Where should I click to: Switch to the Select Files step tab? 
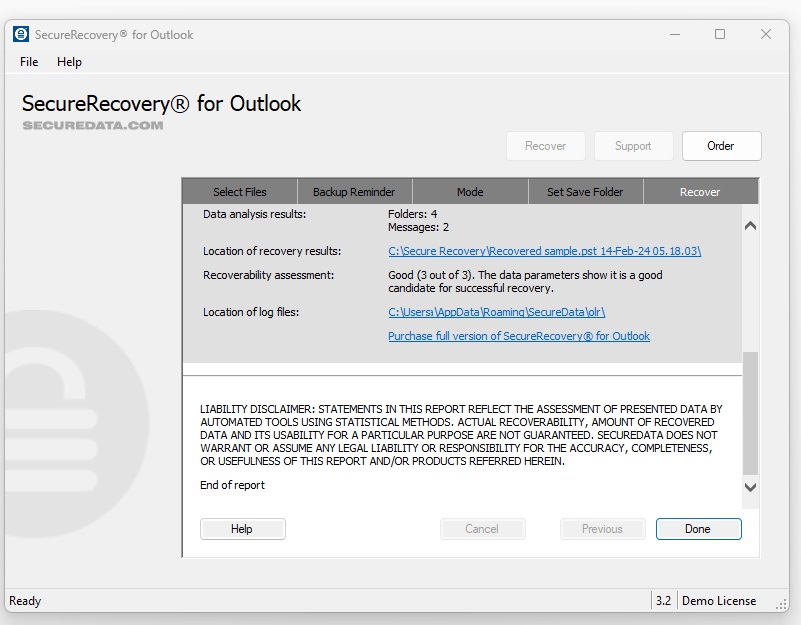(x=240, y=192)
